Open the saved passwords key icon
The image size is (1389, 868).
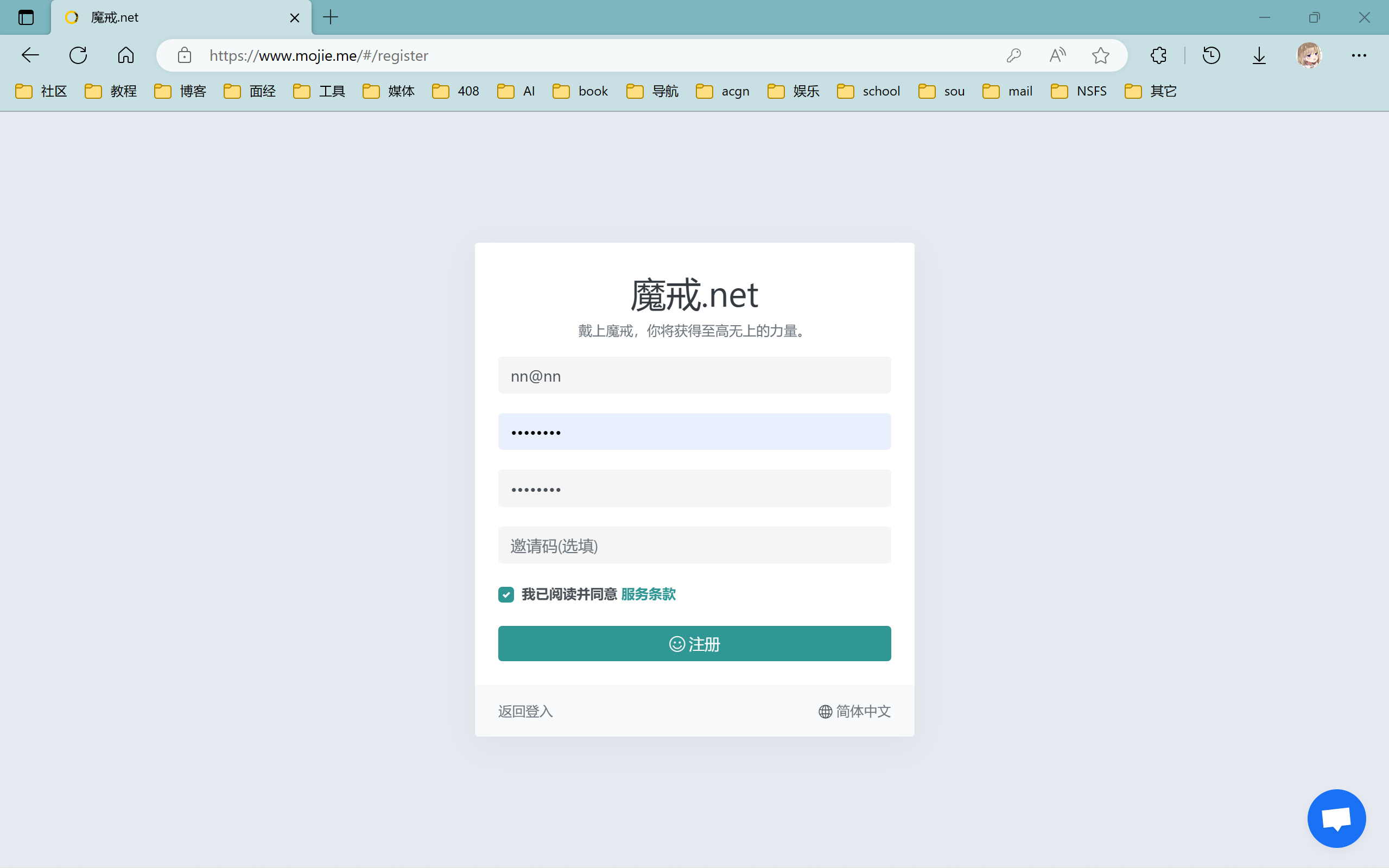tap(1013, 55)
